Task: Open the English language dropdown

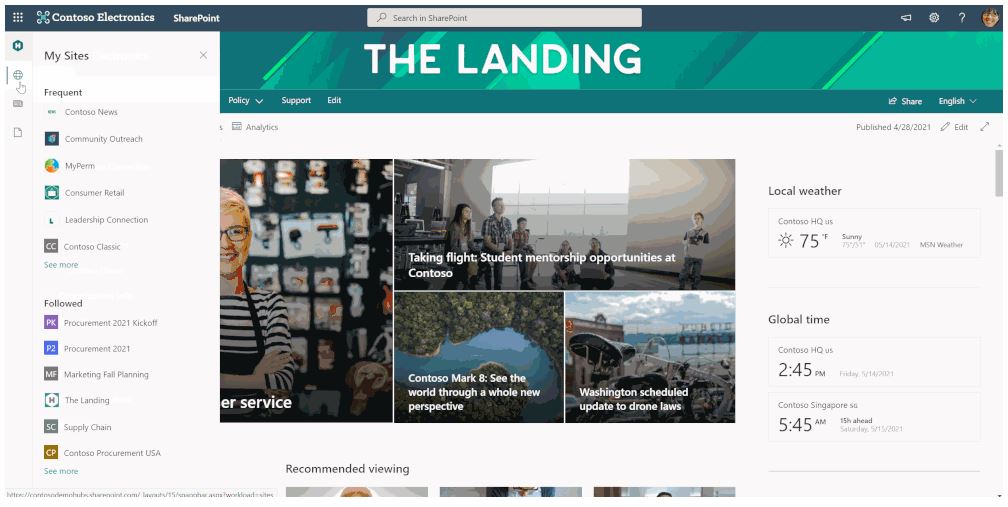Action: [957, 101]
